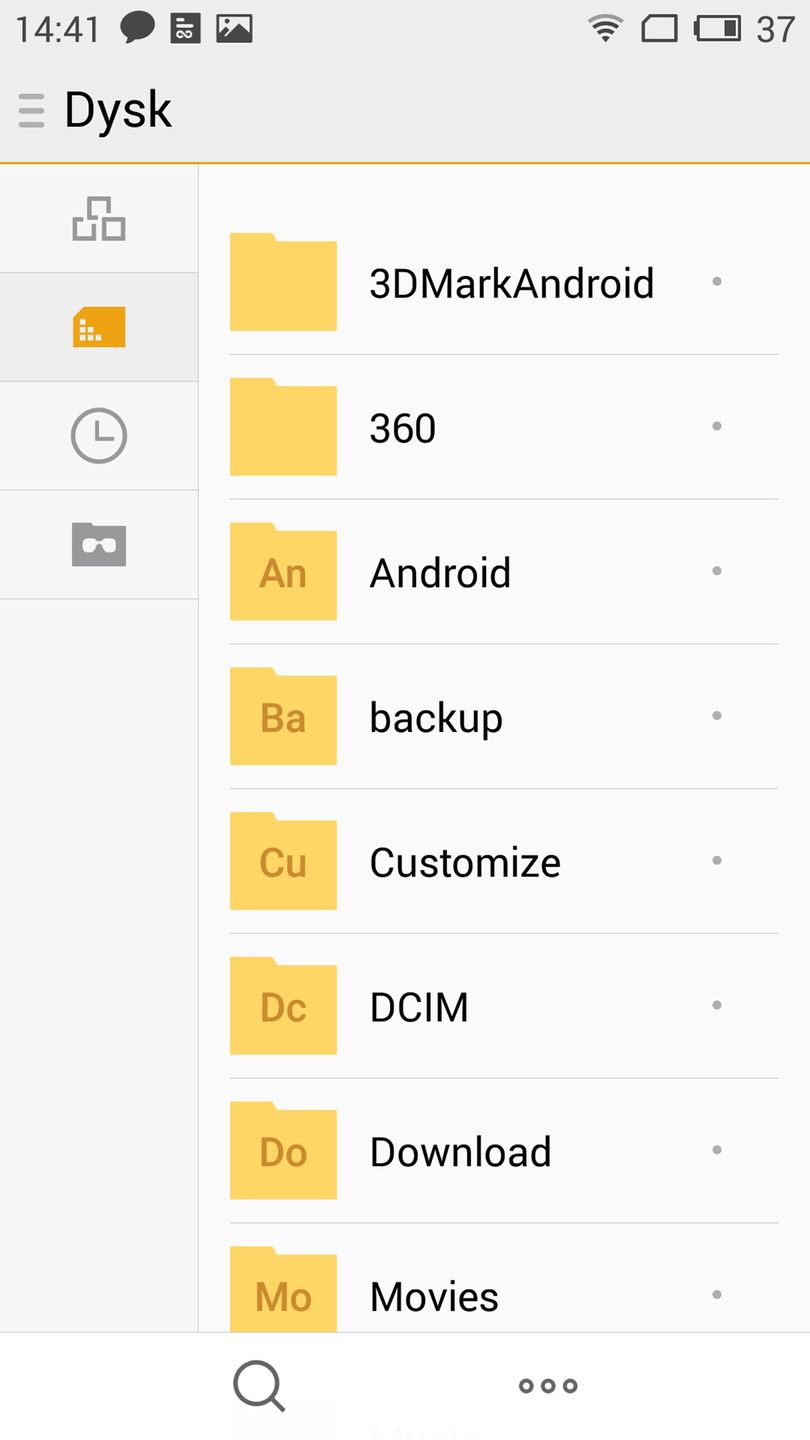Screen dimensions: 810x1440
Task: Open the Movies folder
Action: pyautogui.click(x=434, y=1296)
